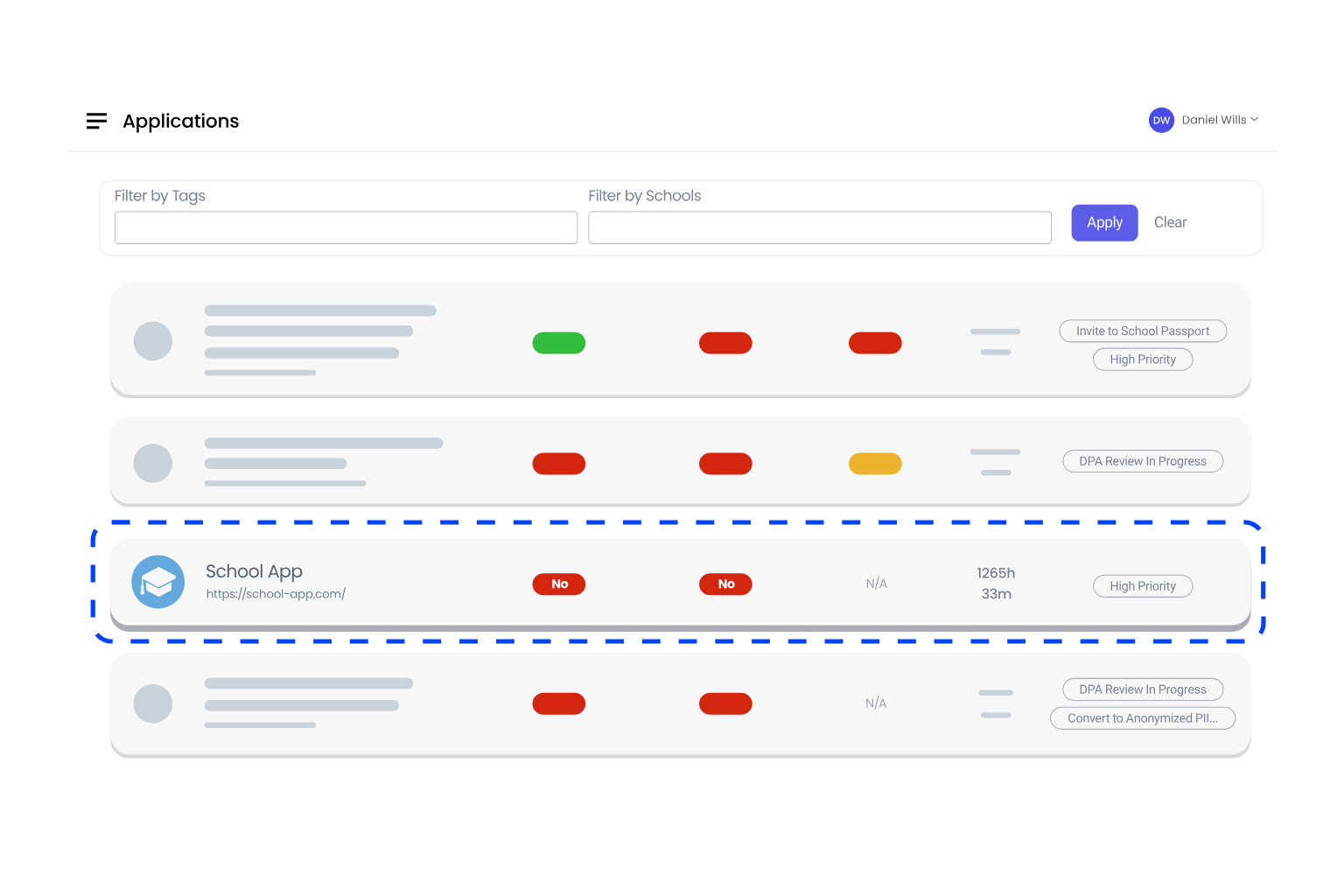This screenshot has height=896, width=1344.
Task: Click the second row's DPA Review In Progress tag
Action: point(1142,461)
